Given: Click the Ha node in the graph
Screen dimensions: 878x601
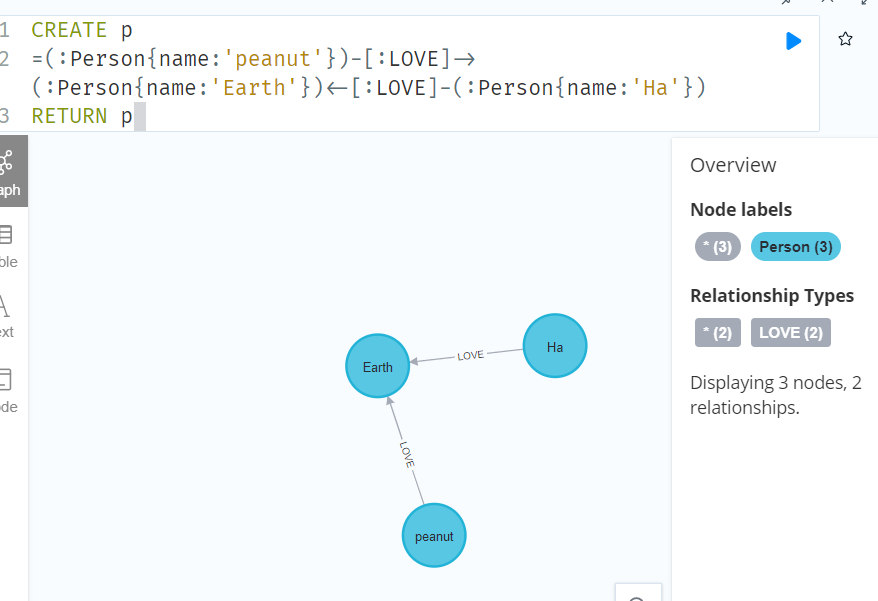Looking at the screenshot, I should coord(555,346).
